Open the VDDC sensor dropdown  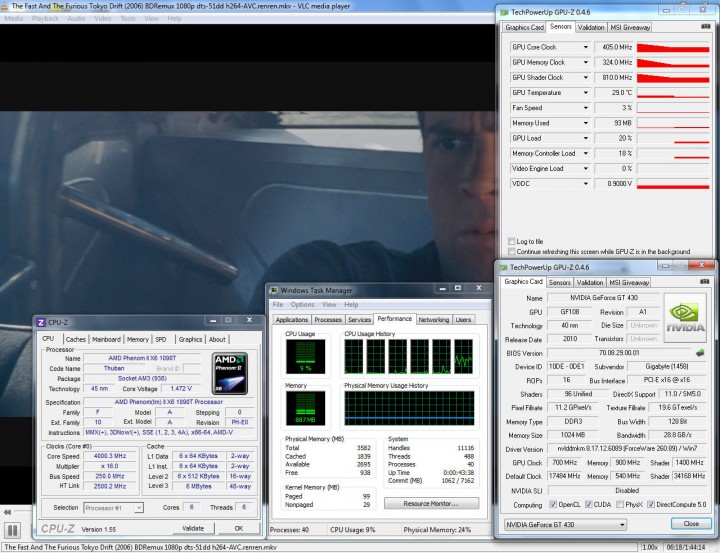click(586, 183)
